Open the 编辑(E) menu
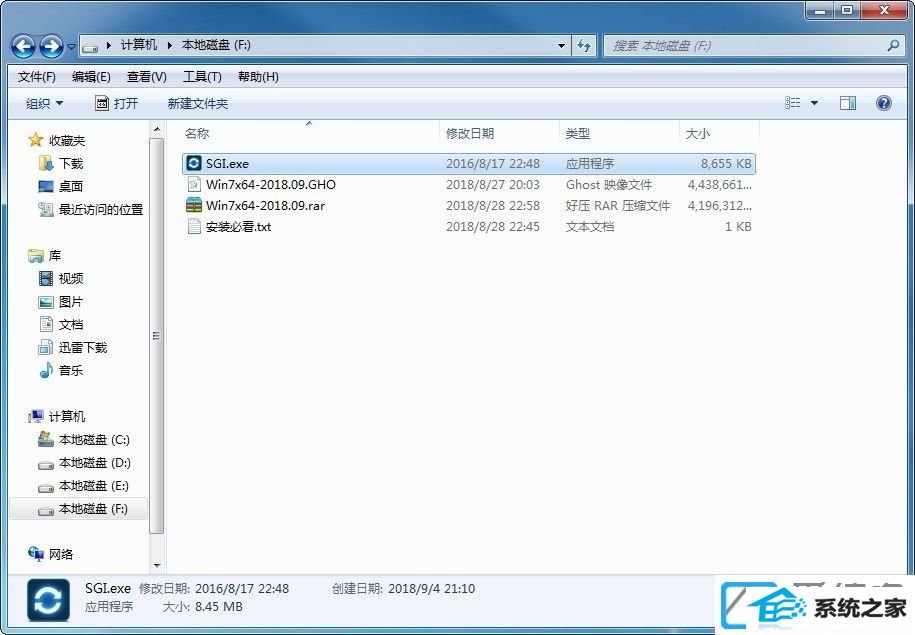 coord(91,76)
